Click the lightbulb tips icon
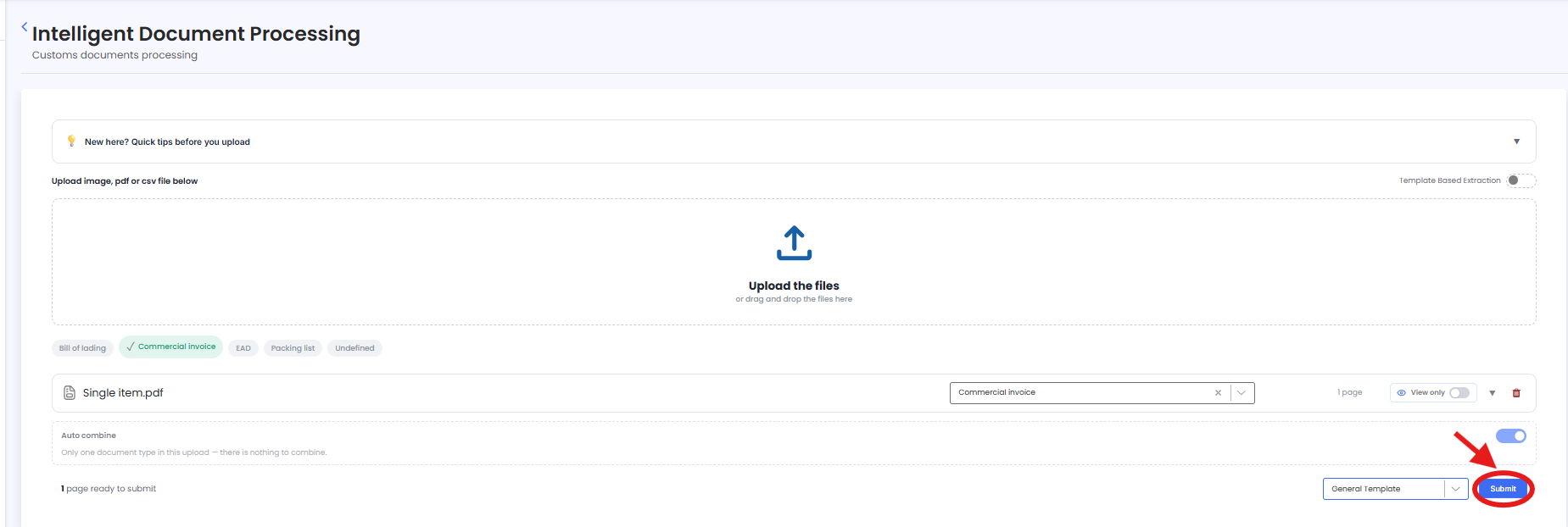Screen dimensions: 1568x527 [x=71, y=141]
